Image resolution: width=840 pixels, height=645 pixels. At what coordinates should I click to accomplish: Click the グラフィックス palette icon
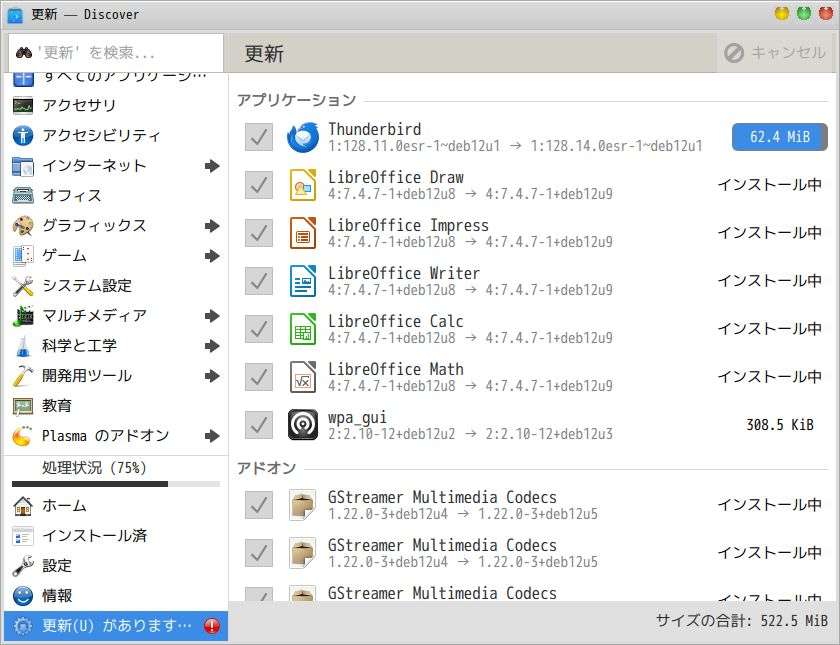(23, 226)
